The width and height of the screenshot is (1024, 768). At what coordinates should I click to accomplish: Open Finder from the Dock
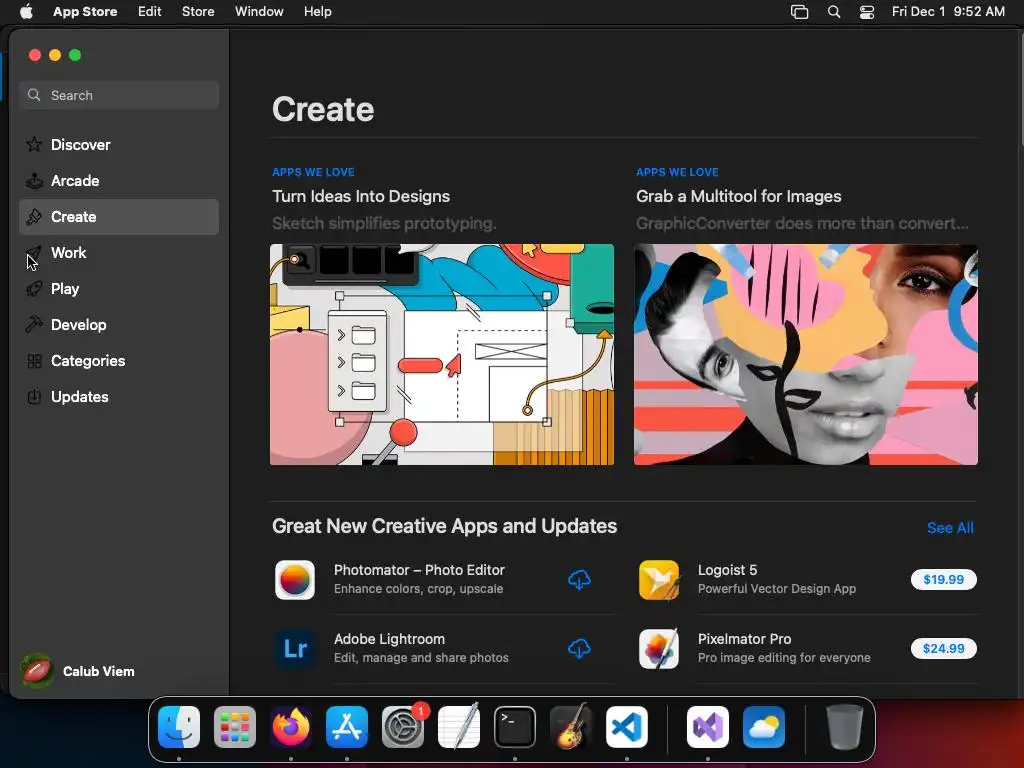[x=179, y=727]
